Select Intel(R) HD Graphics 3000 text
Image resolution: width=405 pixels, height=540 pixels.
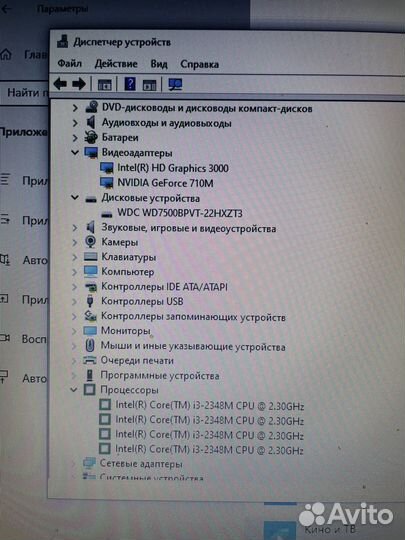[x=173, y=168]
